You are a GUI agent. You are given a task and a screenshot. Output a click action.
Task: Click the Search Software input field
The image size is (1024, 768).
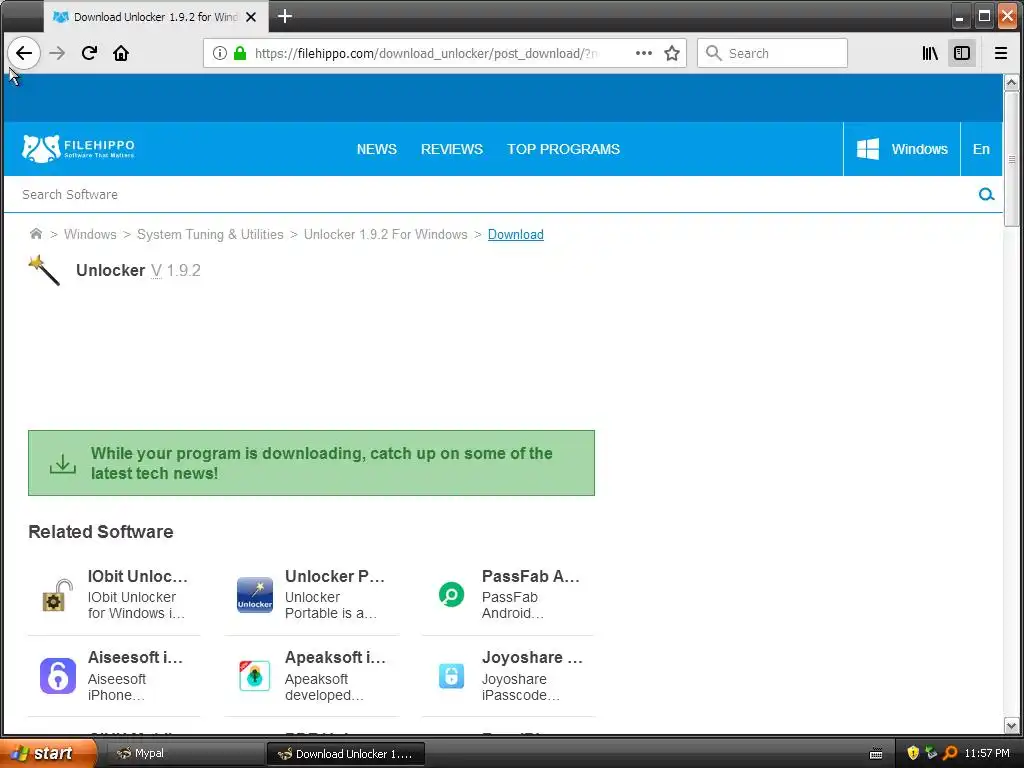(x=490, y=195)
